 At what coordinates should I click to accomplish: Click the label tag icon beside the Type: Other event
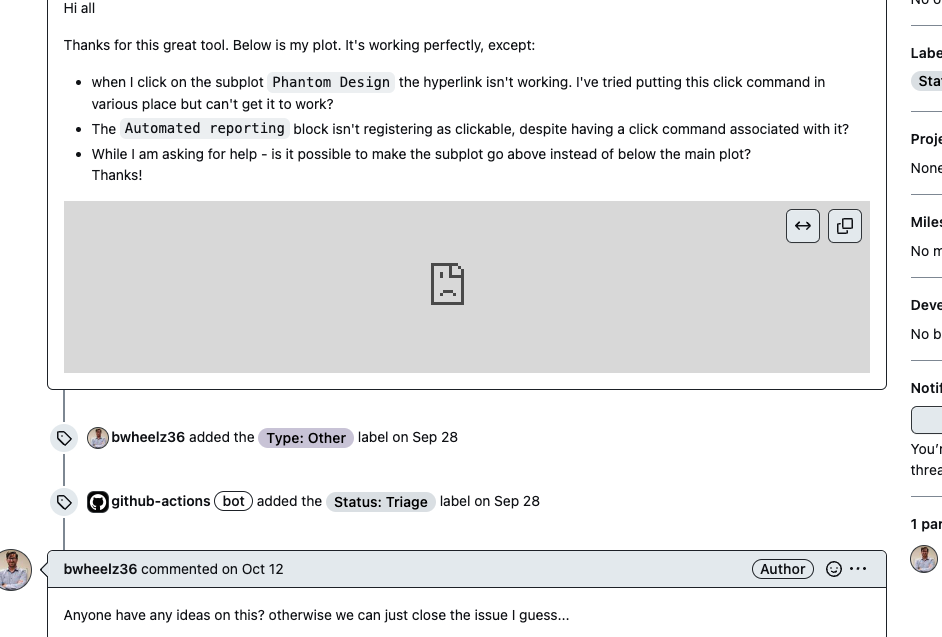point(64,437)
